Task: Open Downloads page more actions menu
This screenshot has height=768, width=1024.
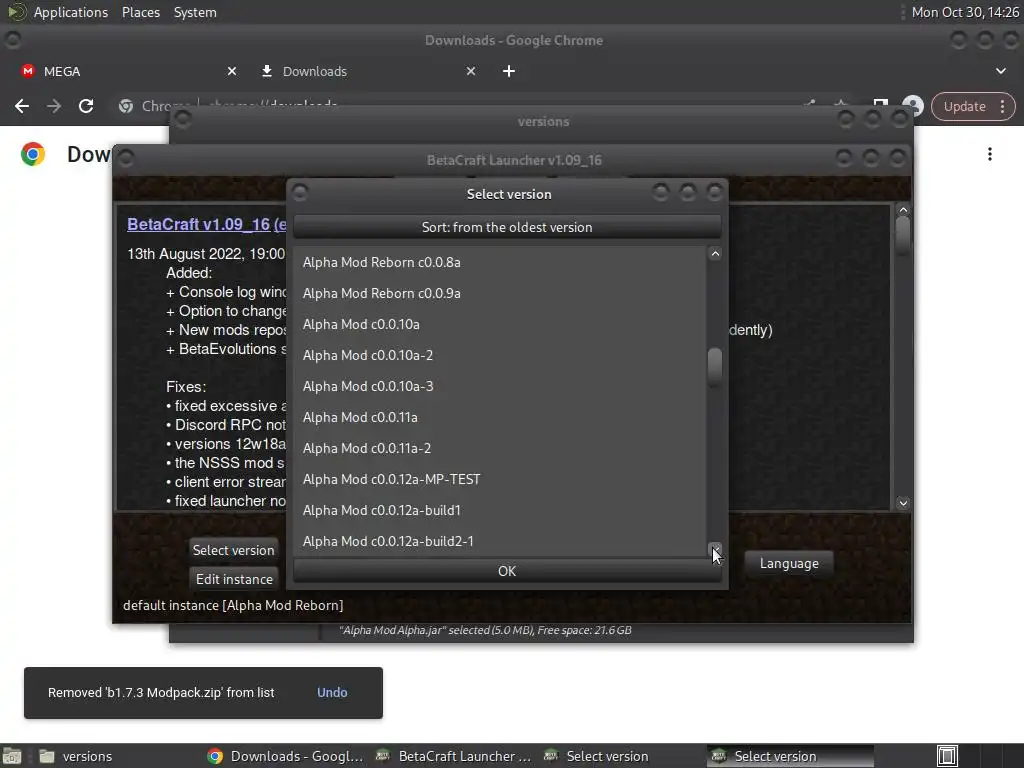Action: tap(990, 154)
